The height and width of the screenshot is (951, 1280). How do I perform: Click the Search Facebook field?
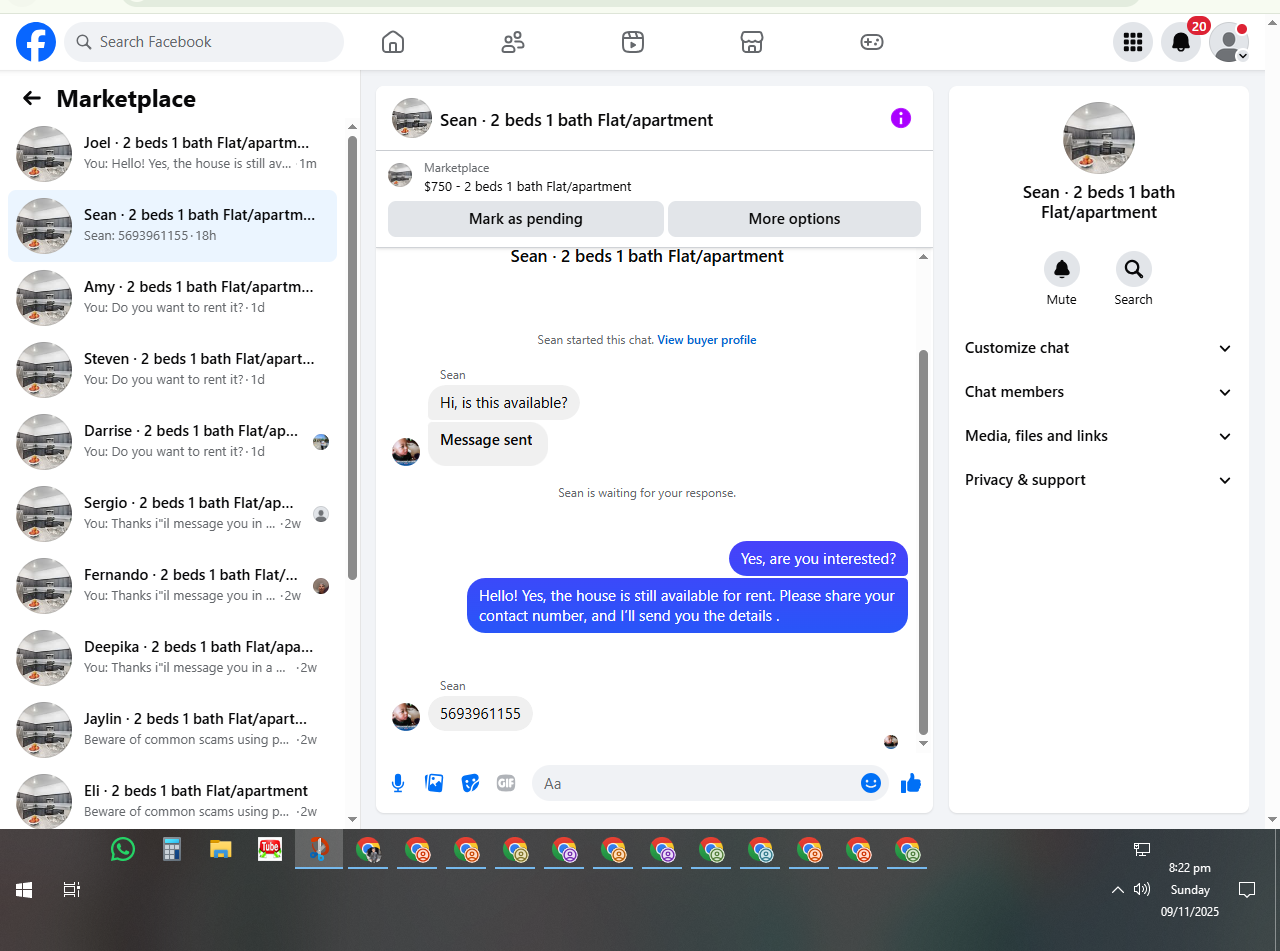(x=204, y=42)
